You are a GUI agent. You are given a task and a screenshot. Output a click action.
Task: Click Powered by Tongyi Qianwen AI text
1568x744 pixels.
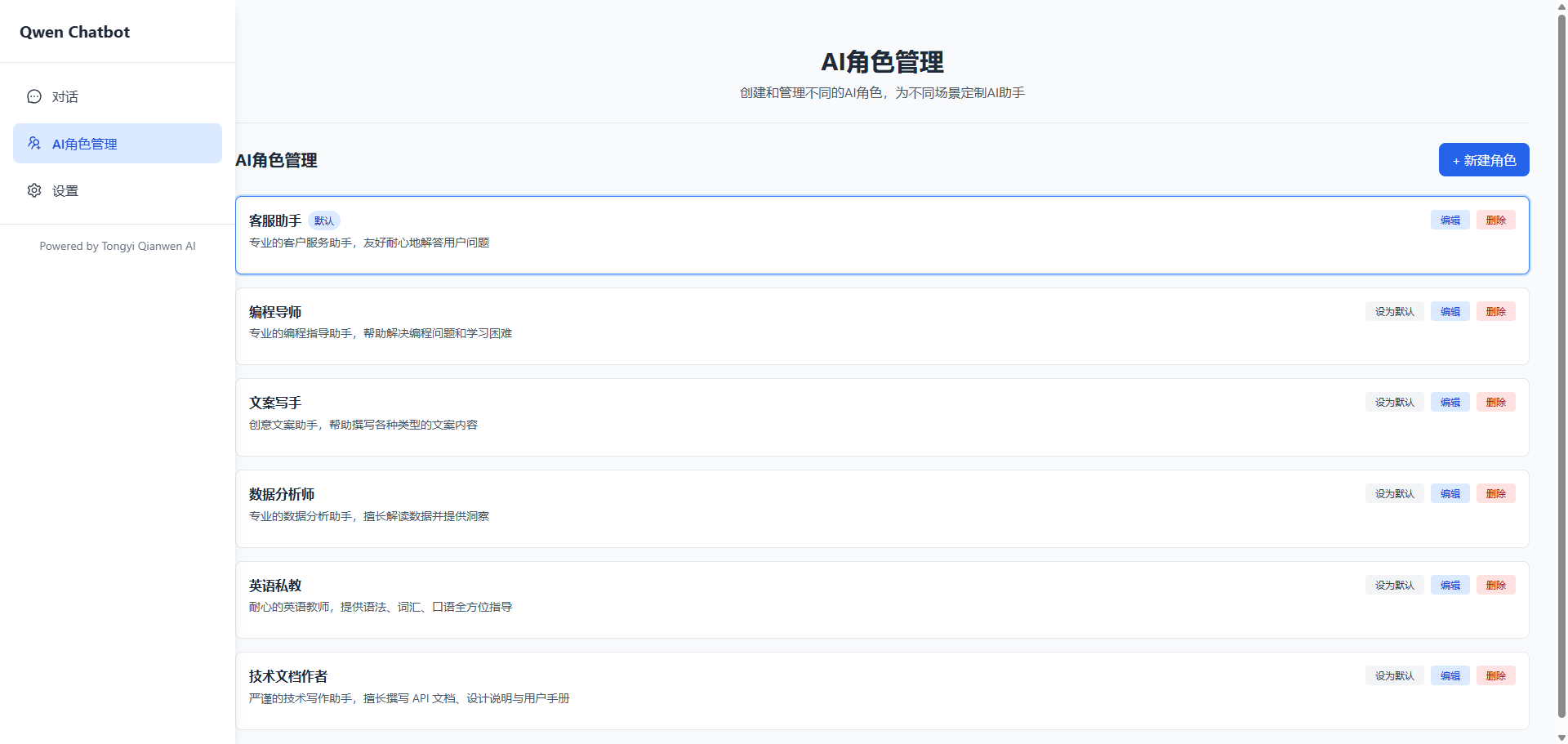click(x=118, y=246)
